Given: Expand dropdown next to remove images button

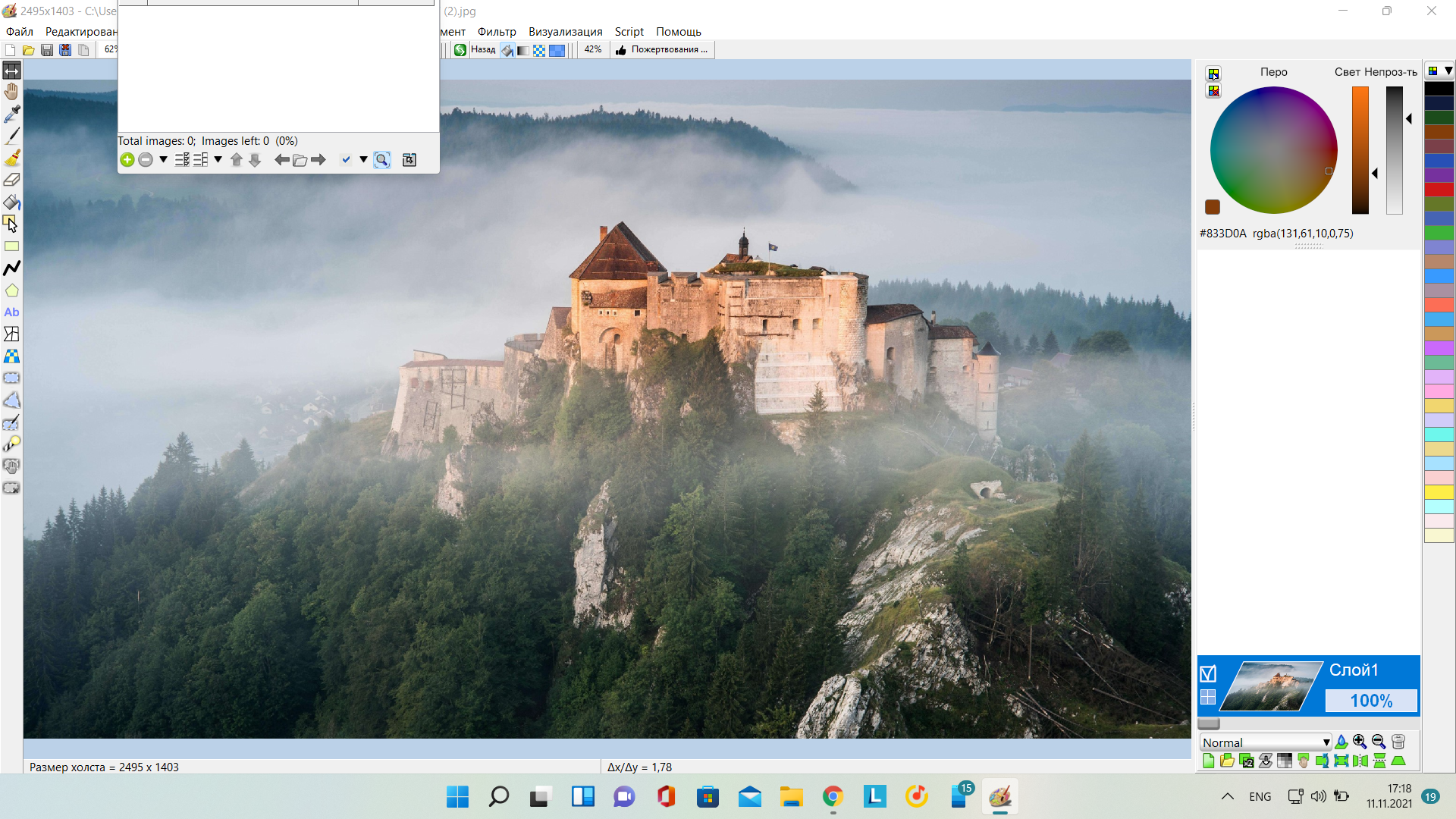Looking at the screenshot, I should pyautogui.click(x=163, y=160).
